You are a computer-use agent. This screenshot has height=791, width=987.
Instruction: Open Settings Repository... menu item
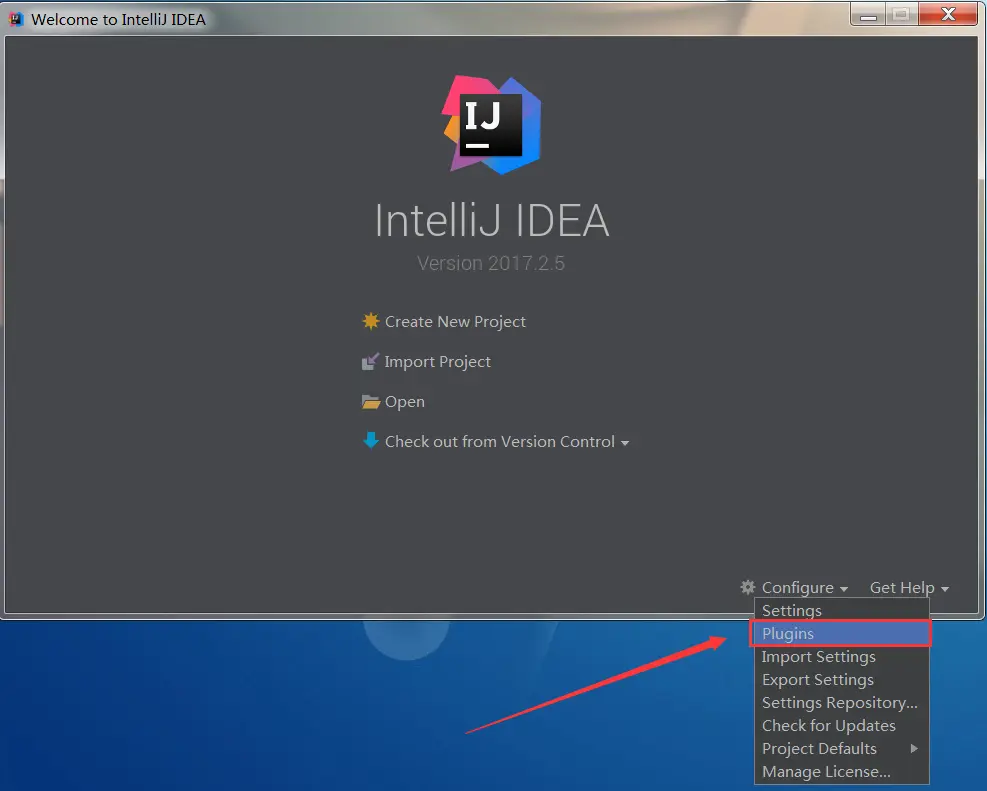pos(842,703)
